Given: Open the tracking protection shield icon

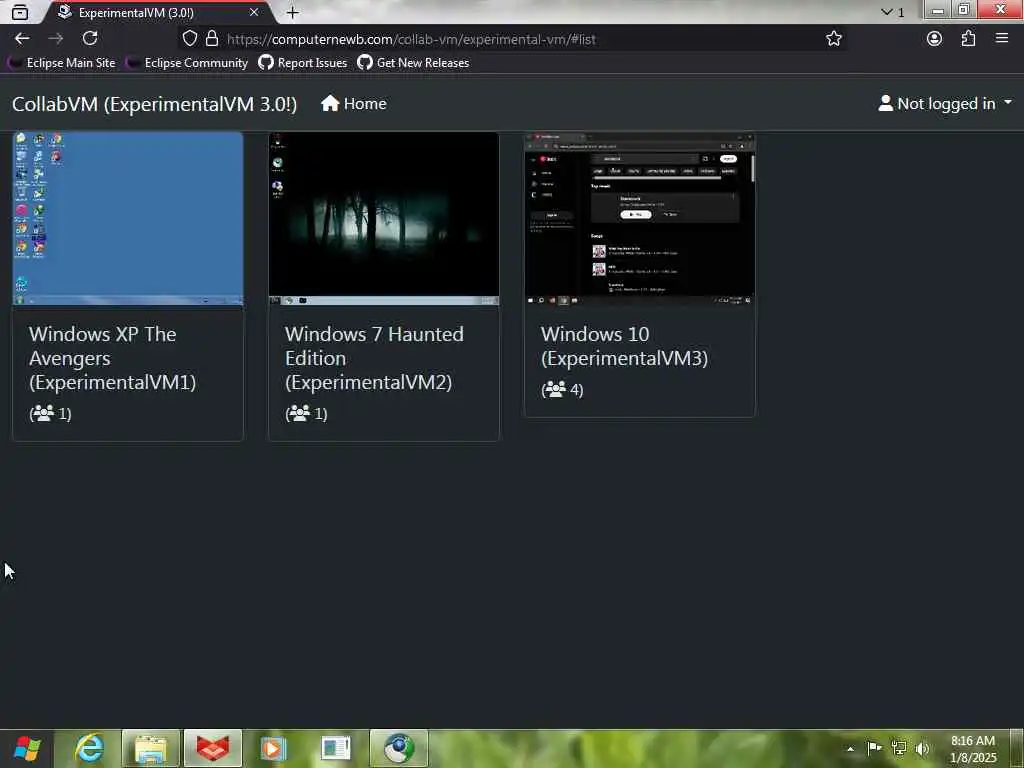Looking at the screenshot, I should click(x=189, y=39).
